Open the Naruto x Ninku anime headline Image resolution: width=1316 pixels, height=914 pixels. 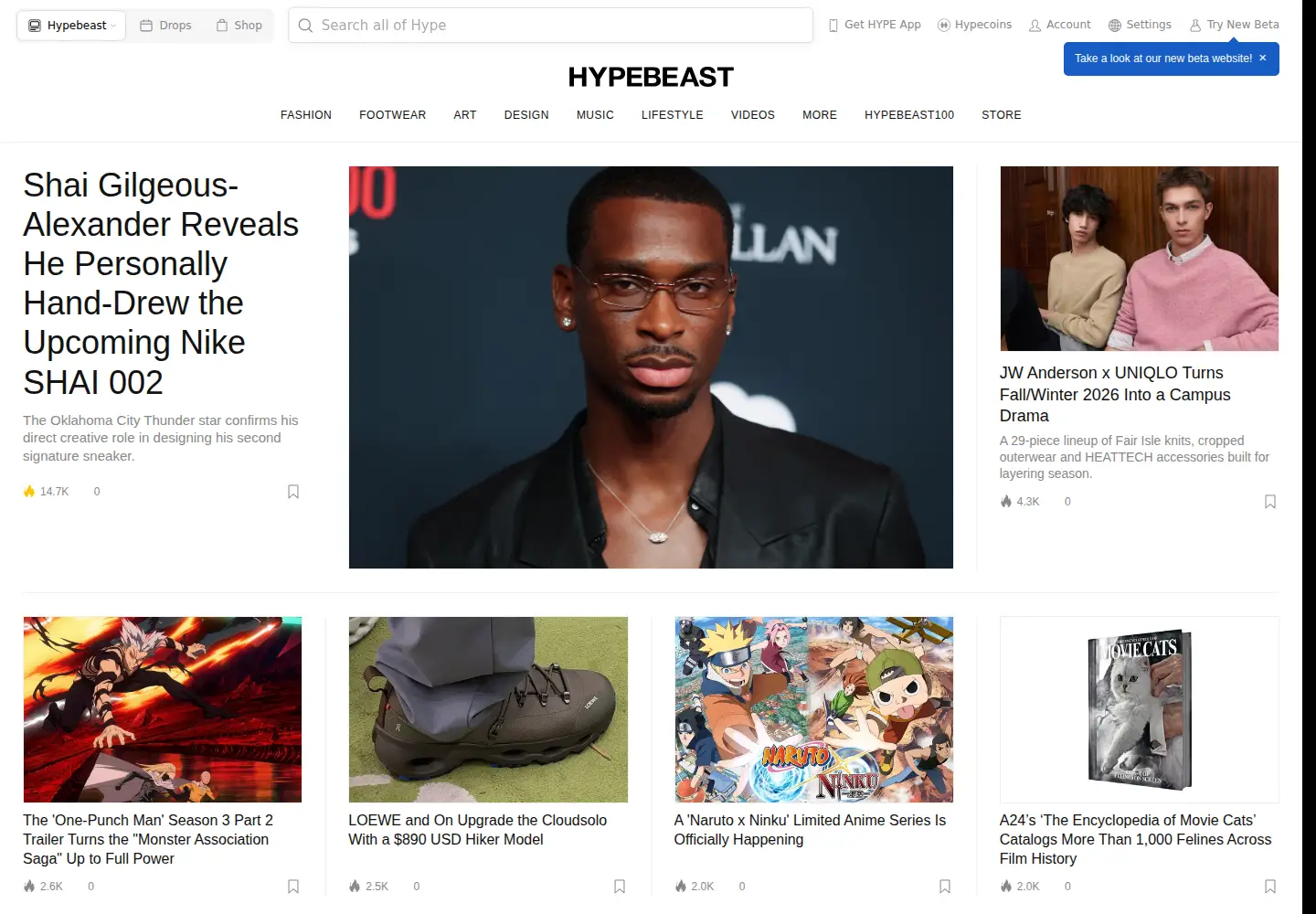(810, 830)
